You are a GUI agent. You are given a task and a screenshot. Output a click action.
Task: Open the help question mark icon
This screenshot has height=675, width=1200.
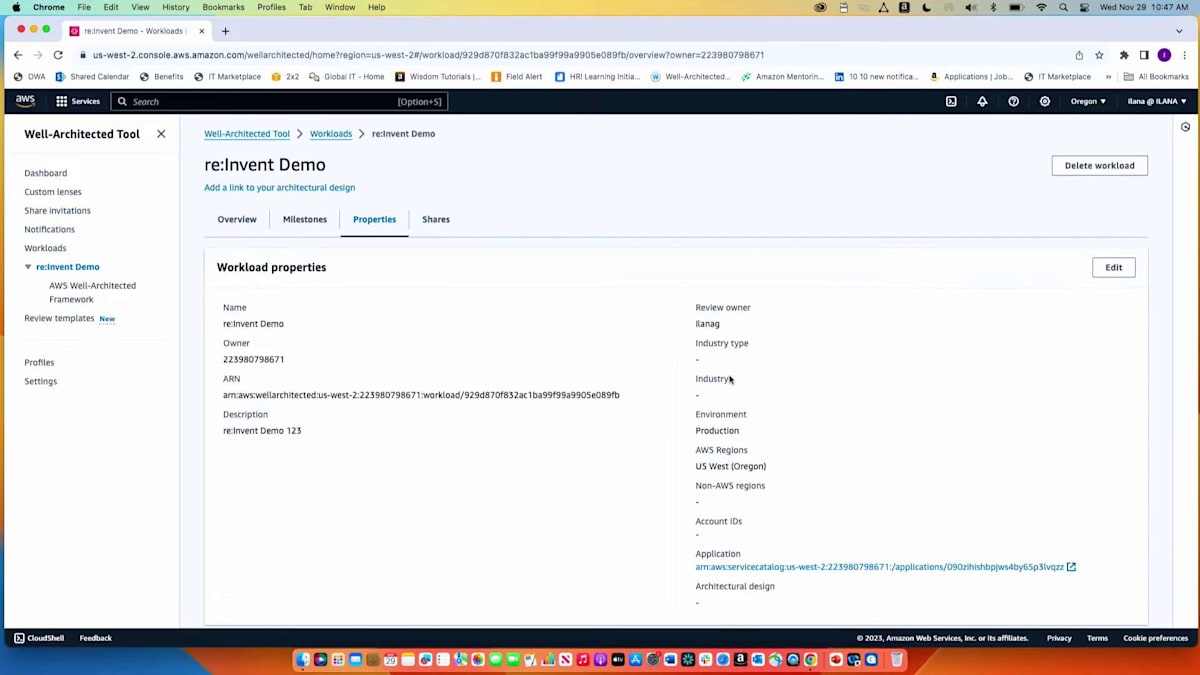coord(1013,101)
